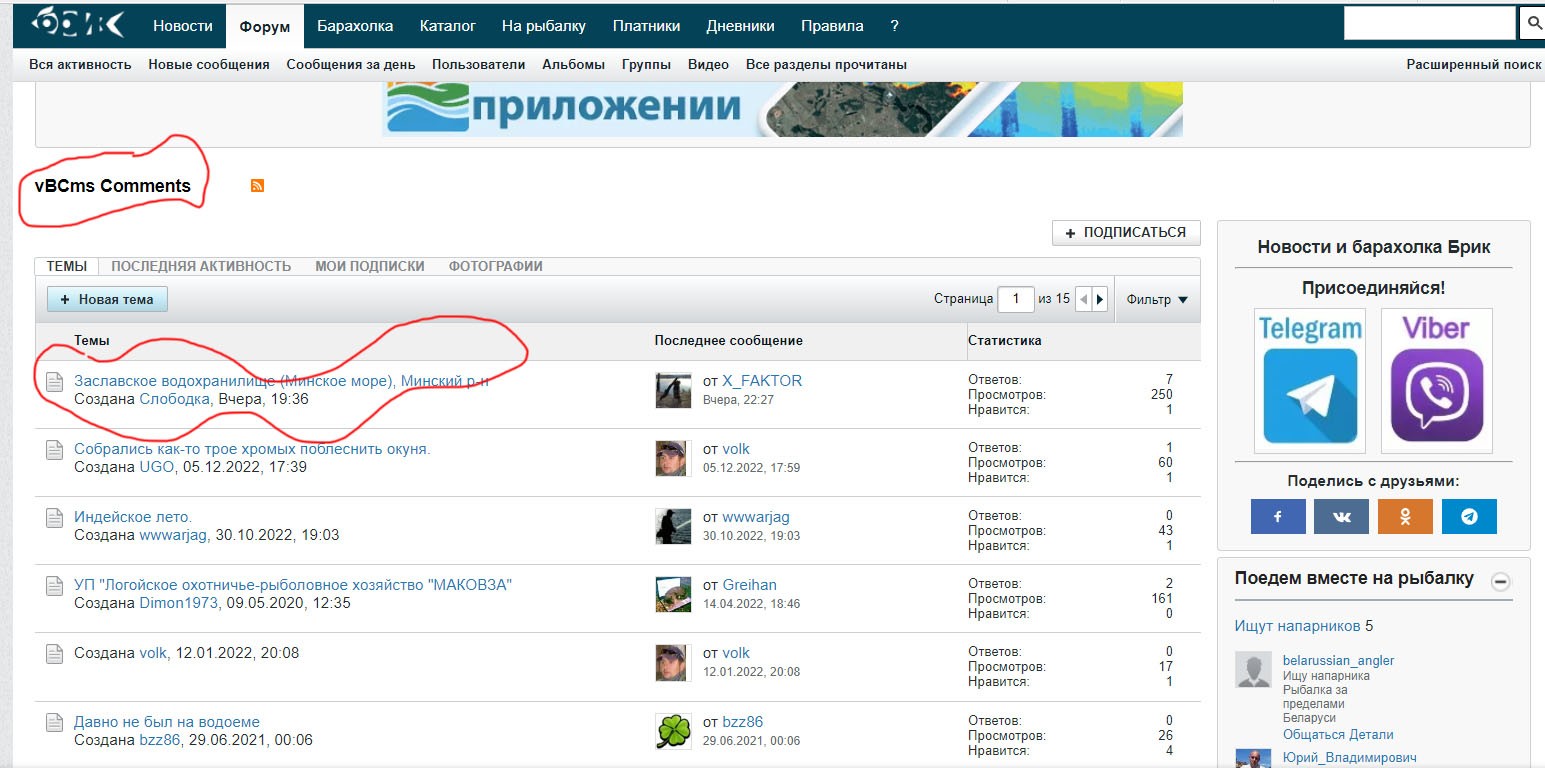Open topic Собрались как-то трое хромых
This screenshot has height=768, width=1545.
coord(252,449)
